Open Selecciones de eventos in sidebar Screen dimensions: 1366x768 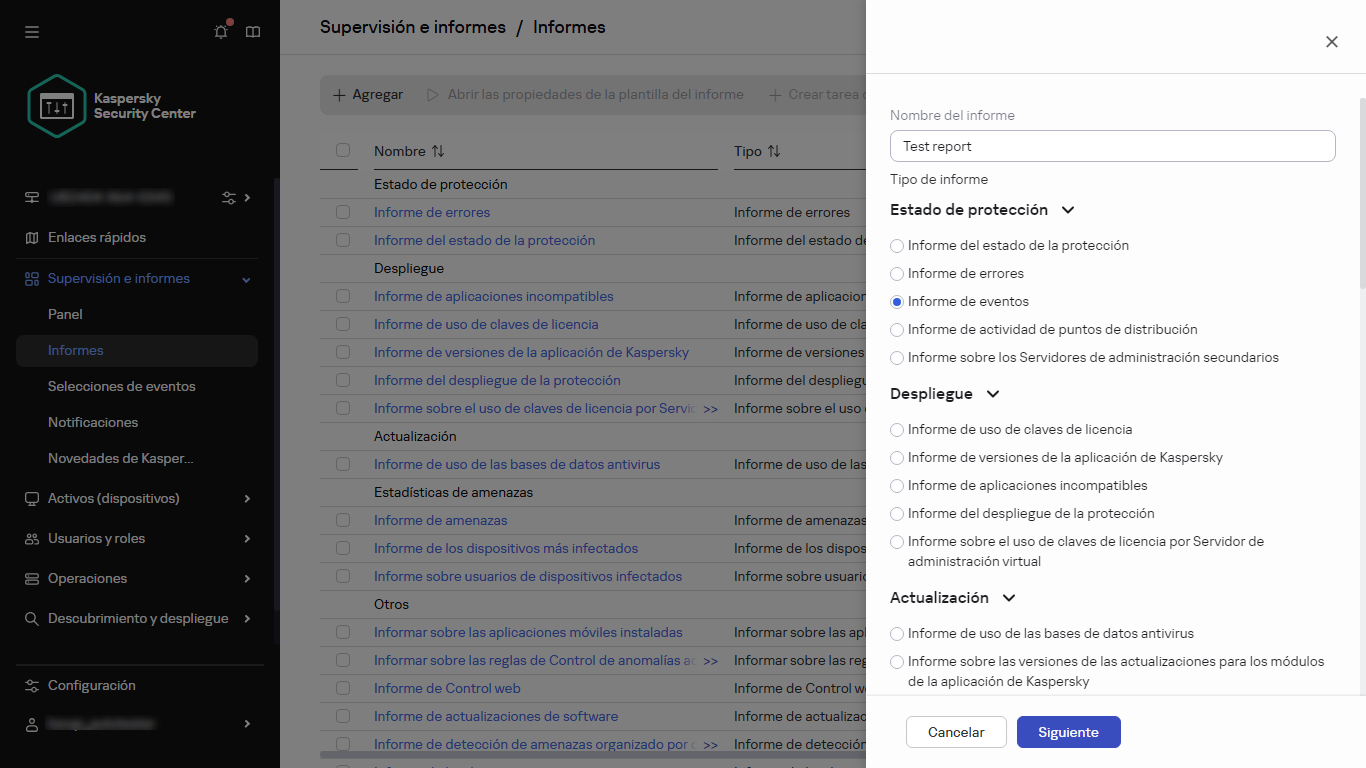[121, 386]
